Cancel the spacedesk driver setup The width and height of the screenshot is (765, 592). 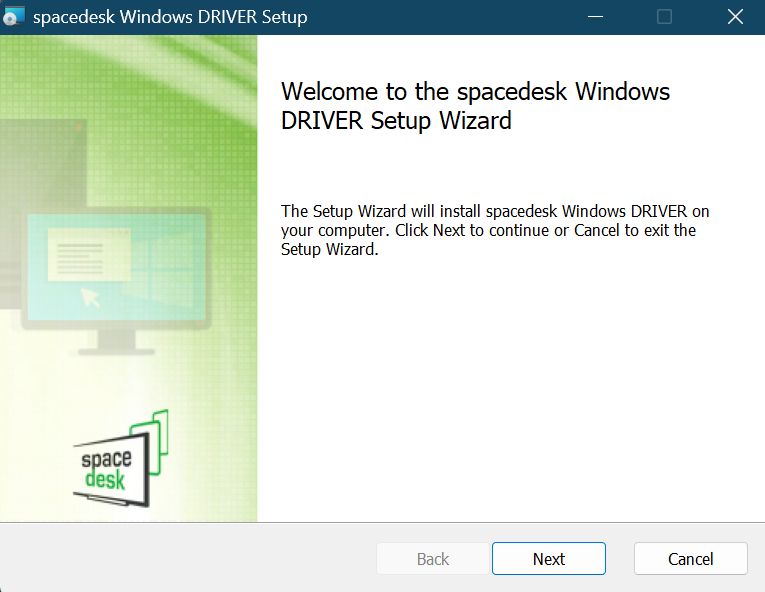click(x=690, y=558)
